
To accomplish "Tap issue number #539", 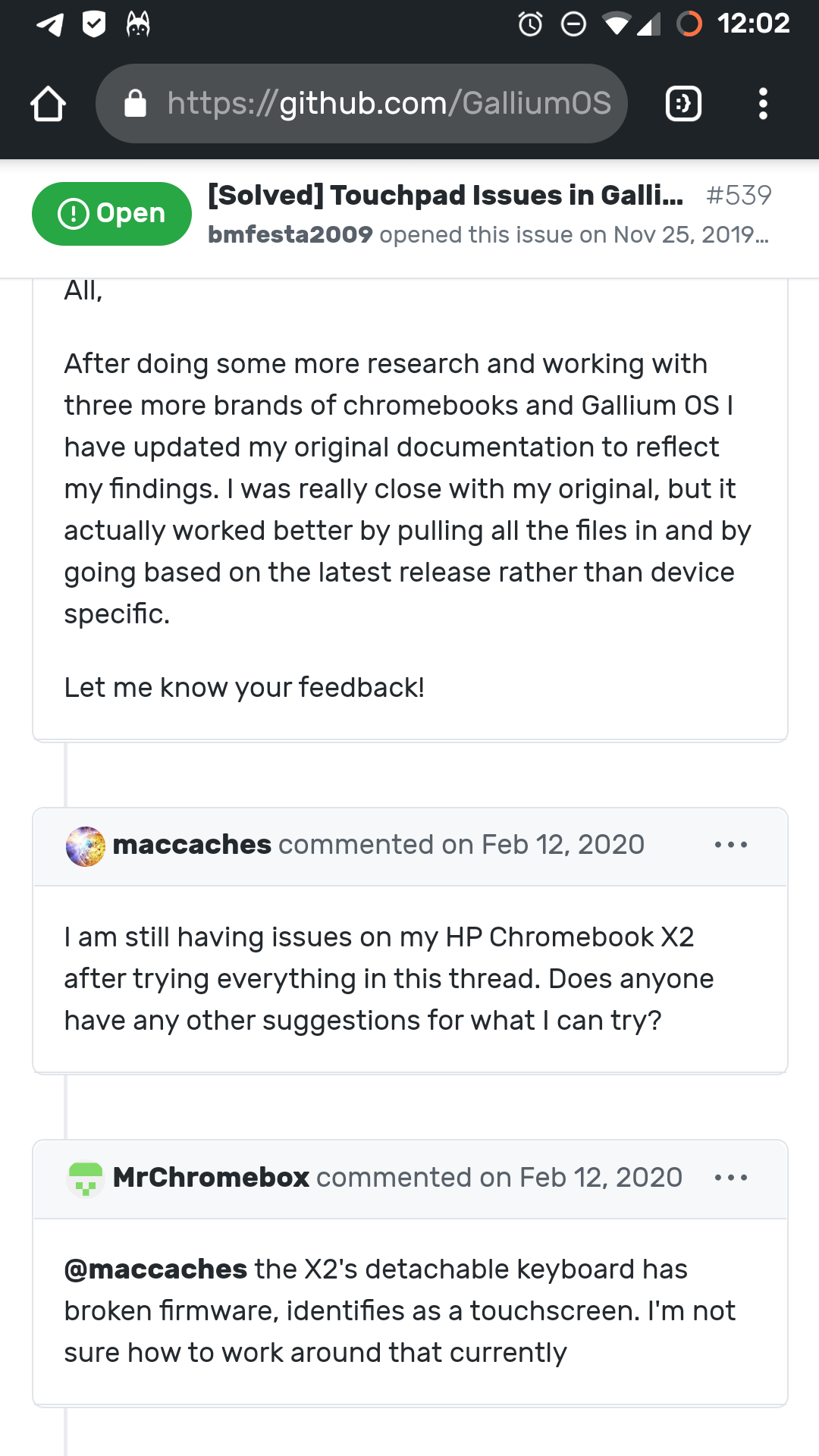I will tap(739, 196).
